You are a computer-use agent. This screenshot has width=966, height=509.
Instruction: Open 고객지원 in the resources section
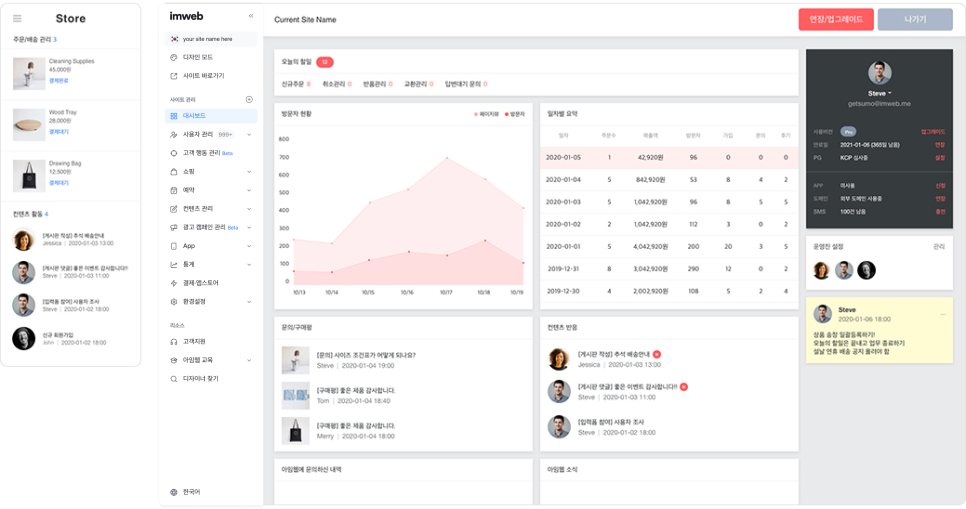click(194, 341)
